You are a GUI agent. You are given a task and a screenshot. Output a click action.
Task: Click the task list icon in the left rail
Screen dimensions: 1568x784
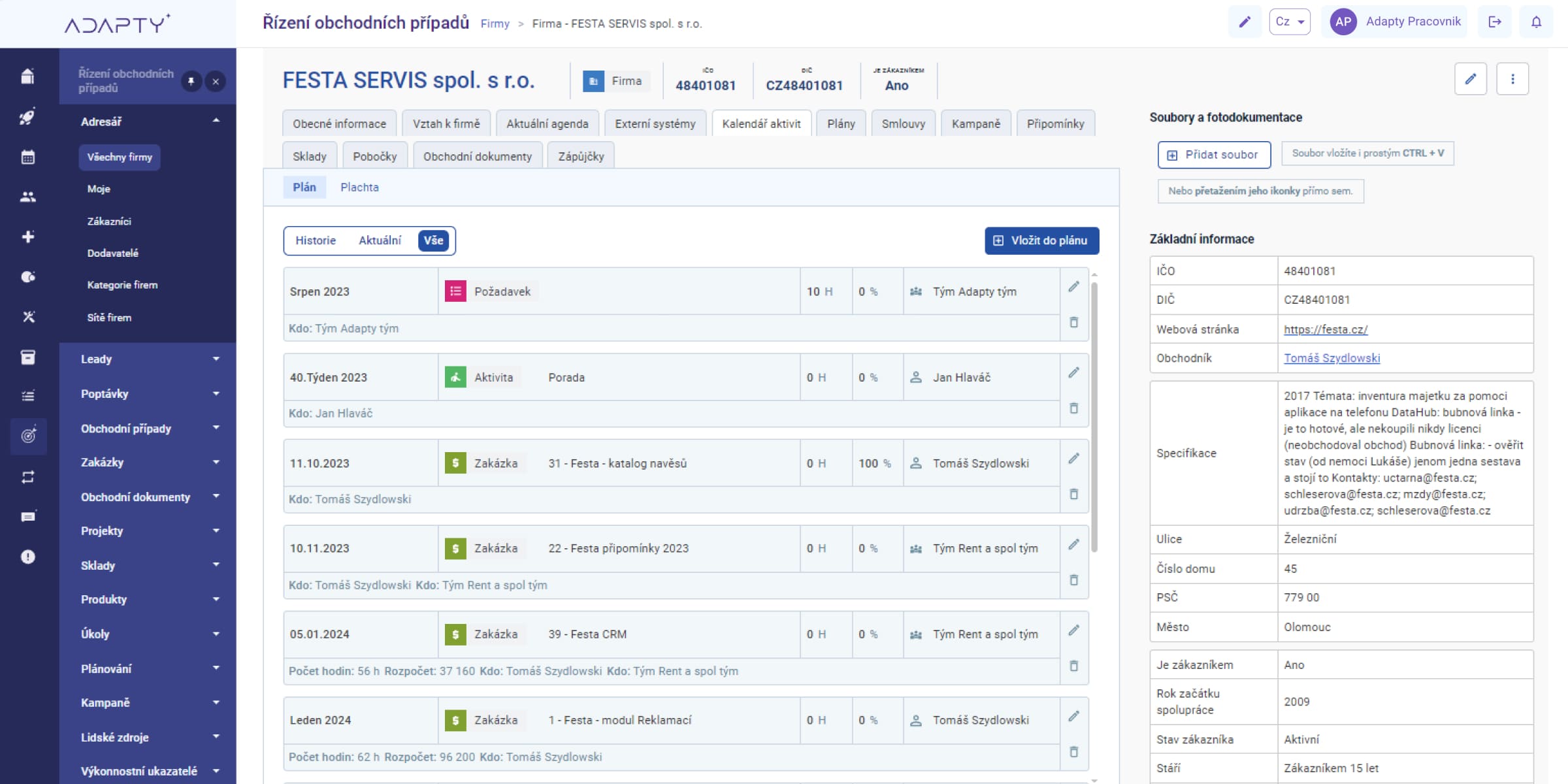click(x=27, y=396)
